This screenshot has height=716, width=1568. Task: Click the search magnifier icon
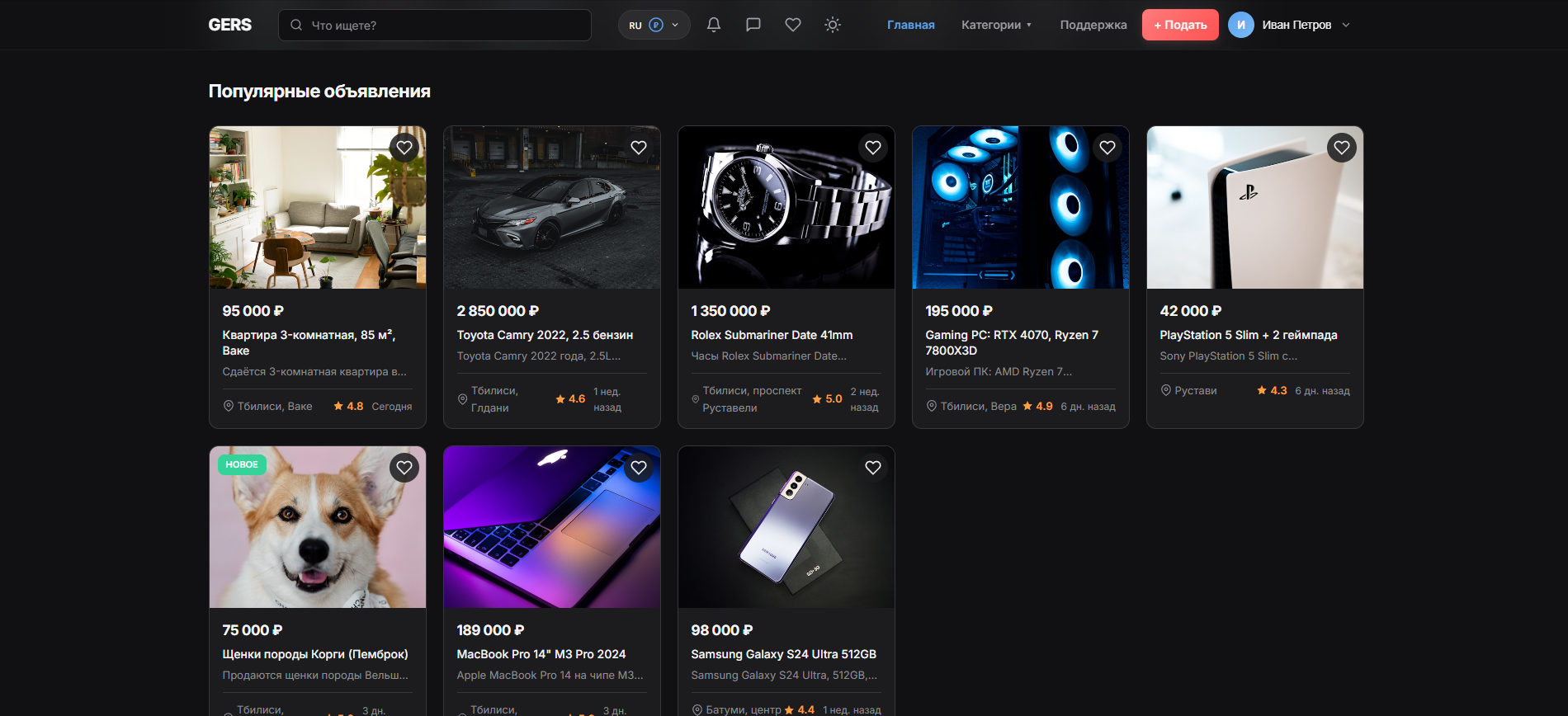(296, 25)
